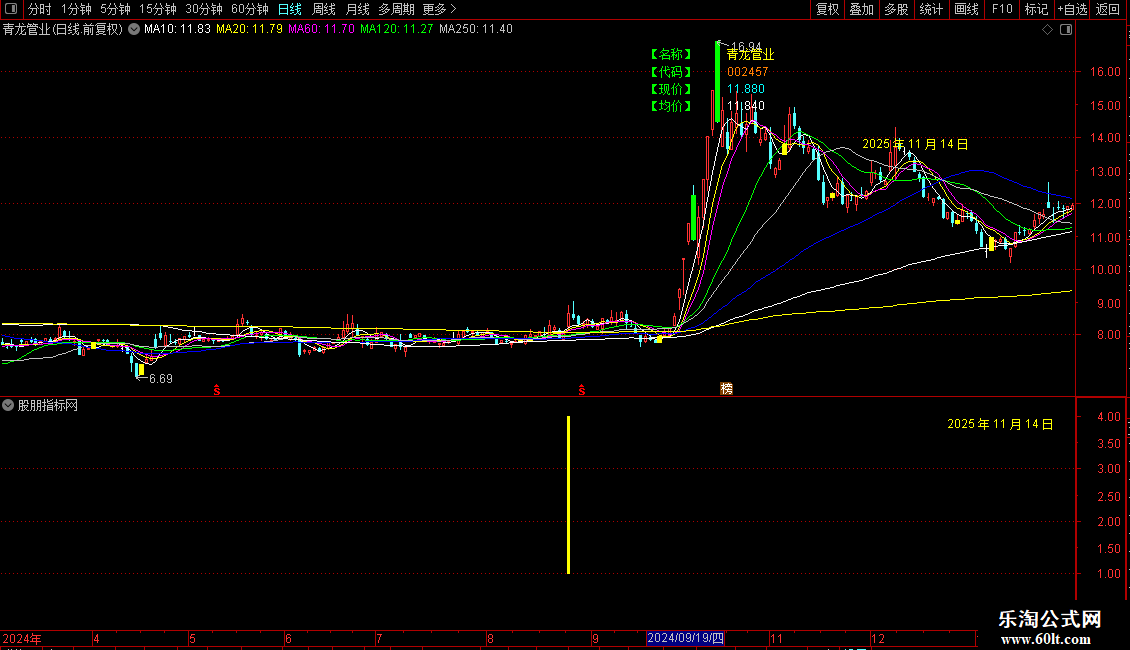Click the 榜 marker icon on the chart
The height and width of the screenshot is (650, 1130).
tap(726, 388)
